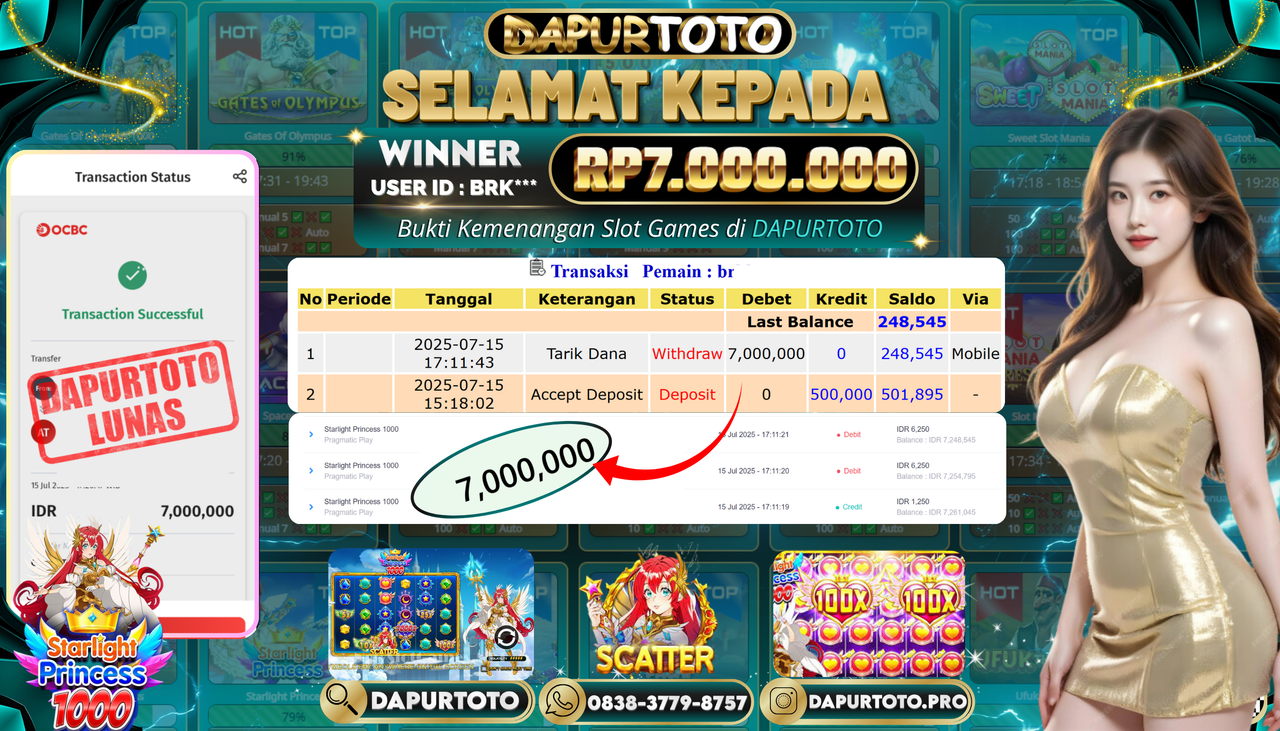Expand the first Starlight Princess 1000 row chevron
Image resolution: width=1280 pixels, height=731 pixels.
click(311, 435)
